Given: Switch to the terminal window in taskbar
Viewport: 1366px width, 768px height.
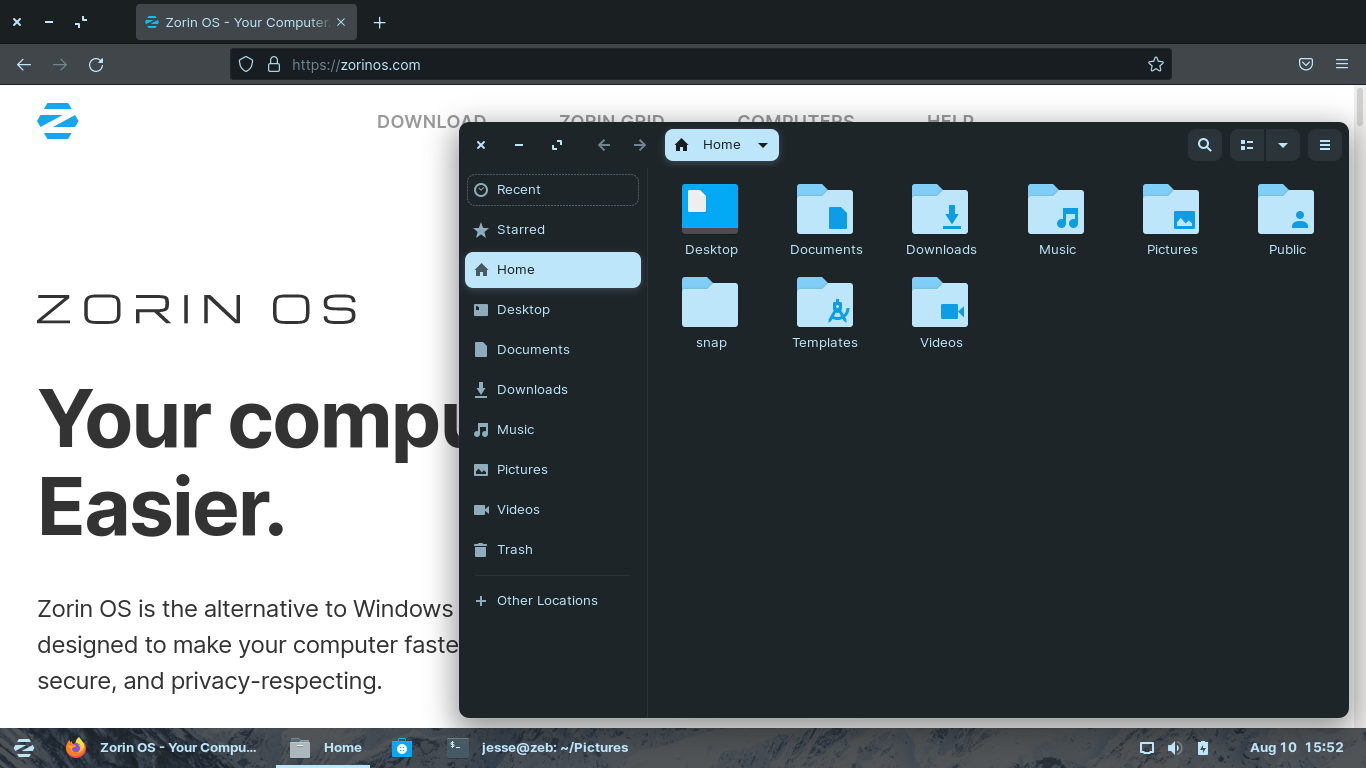Looking at the screenshot, I should (x=538, y=748).
